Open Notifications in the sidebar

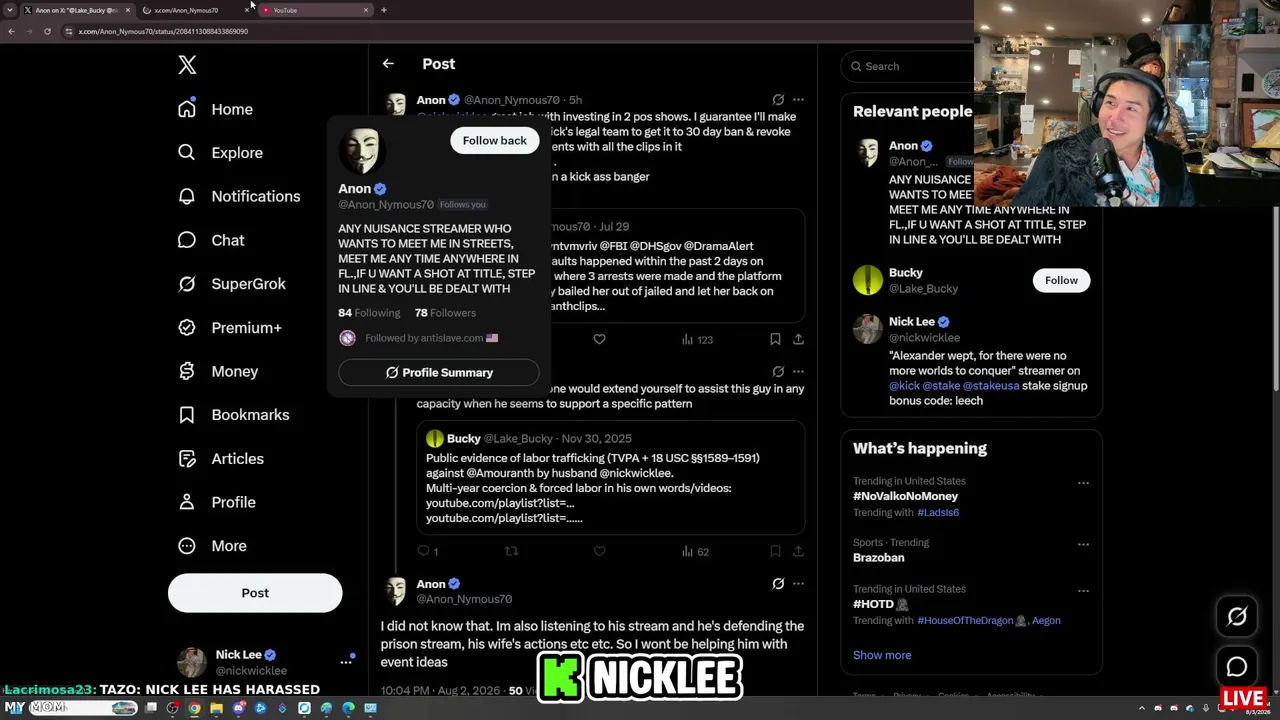point(239,196)
